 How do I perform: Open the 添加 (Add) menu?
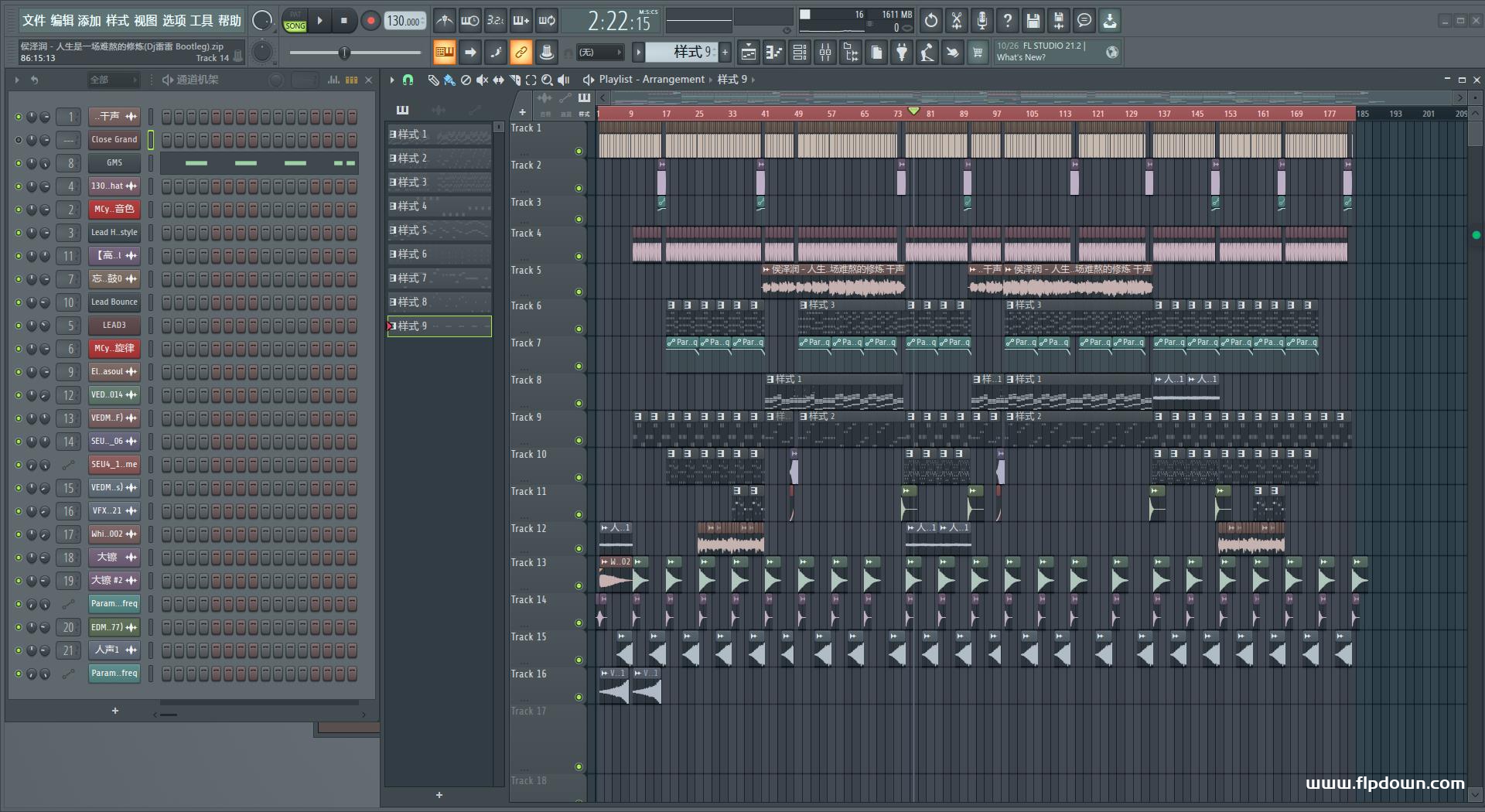coord(90,21)
